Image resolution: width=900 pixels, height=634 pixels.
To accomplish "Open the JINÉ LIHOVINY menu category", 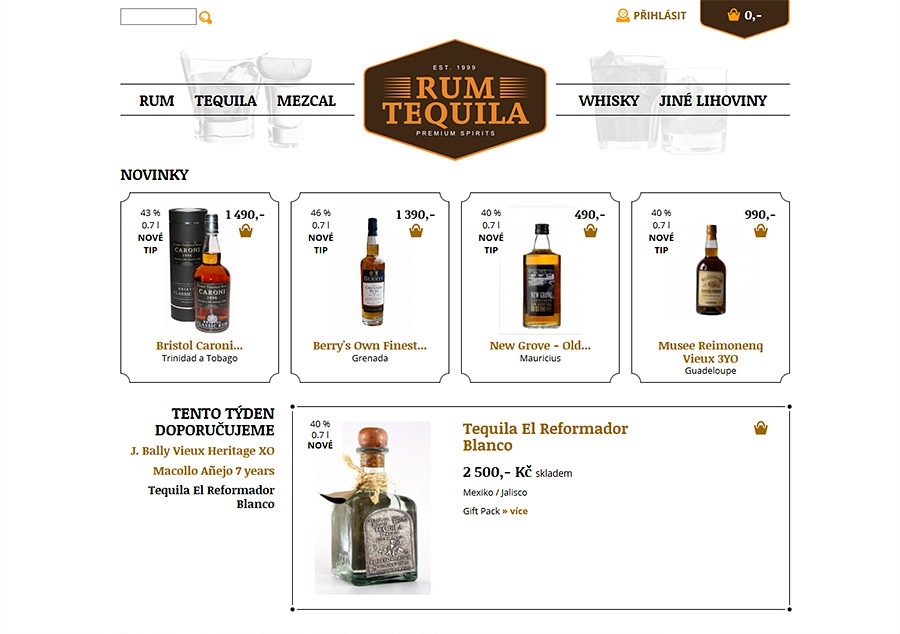I will tap(713, 101).
